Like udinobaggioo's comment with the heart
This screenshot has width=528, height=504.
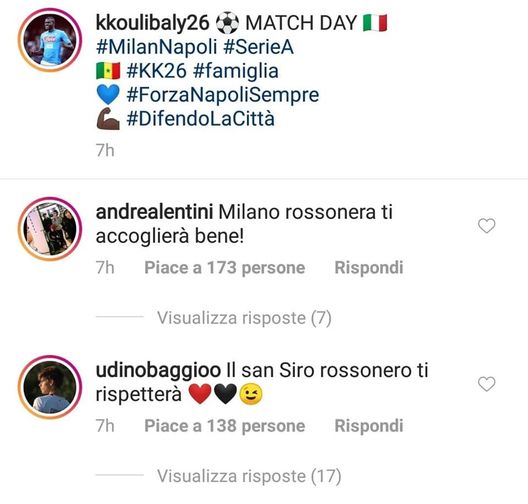[487, 384]
